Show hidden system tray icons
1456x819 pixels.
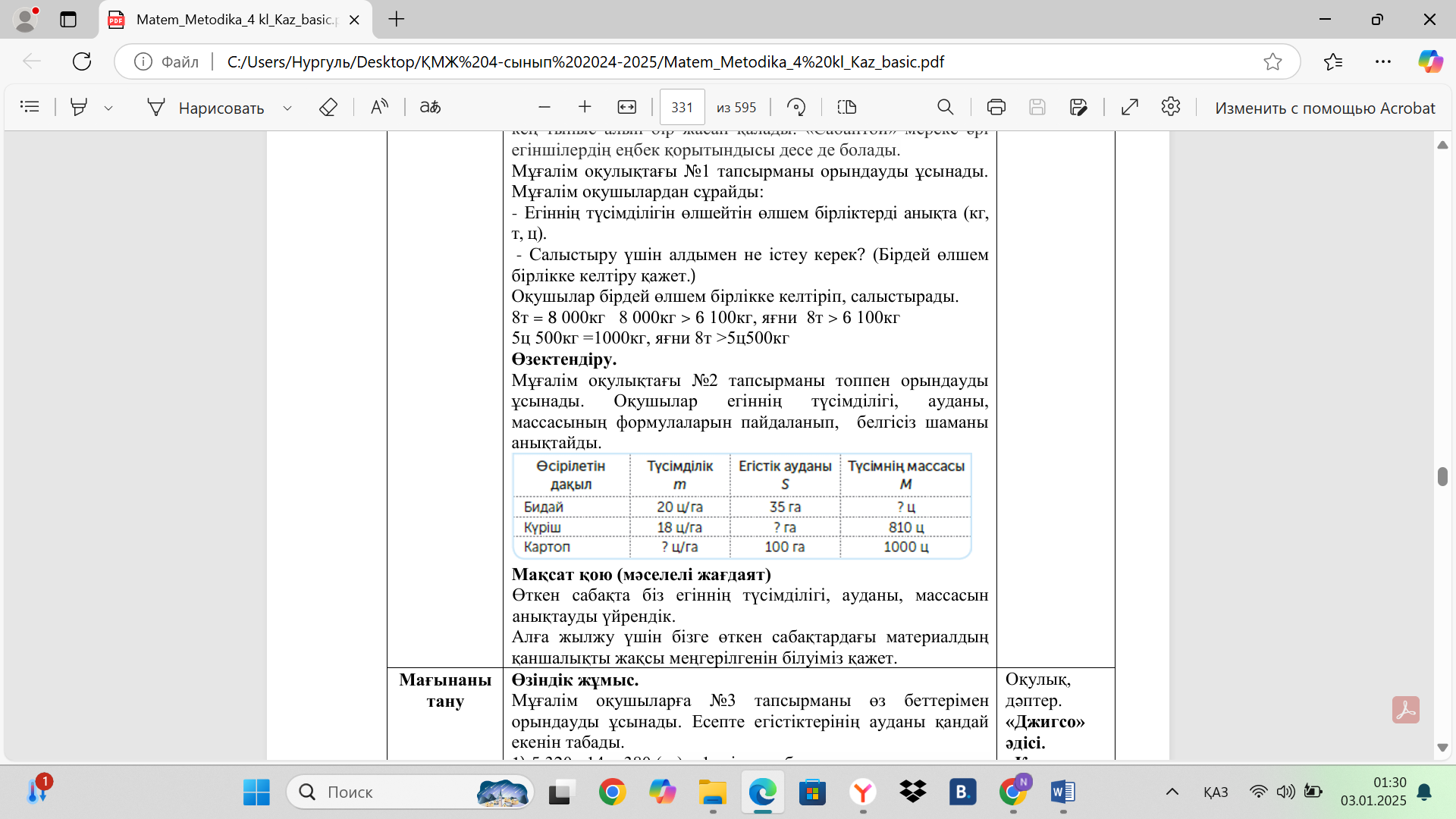click(x=1172, y=792)
